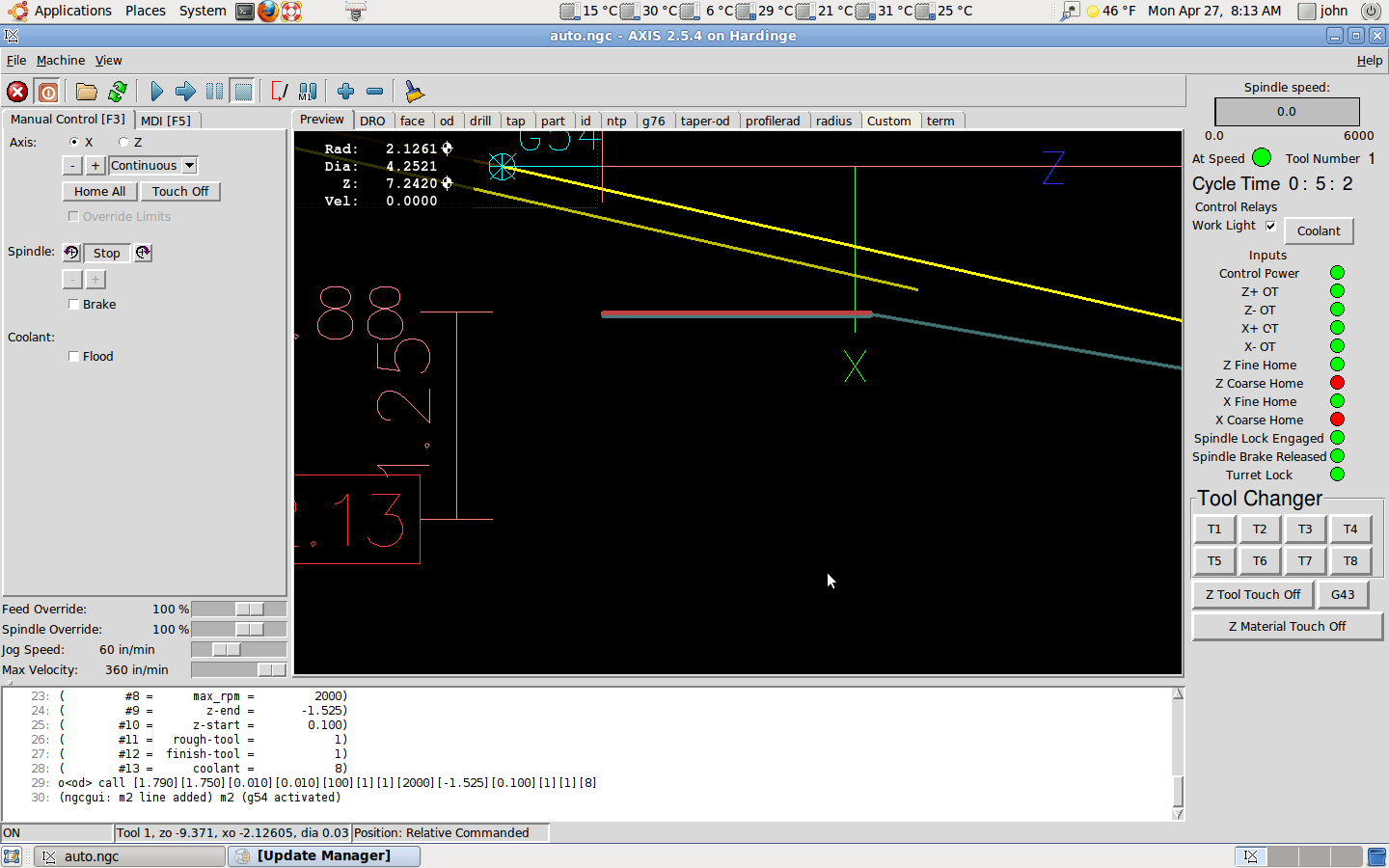This screenshot has height=868, width=1389.
Task: Click the Emergency Stop toolbar icon
Action: coord(17,92)
